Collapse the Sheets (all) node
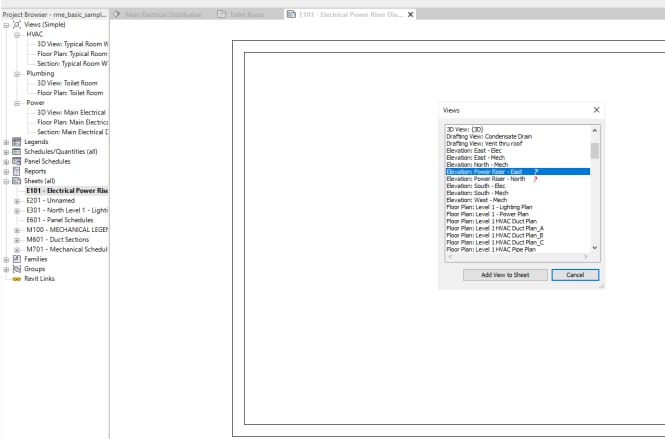Screen dimensions: 665x439 (6, 181)
